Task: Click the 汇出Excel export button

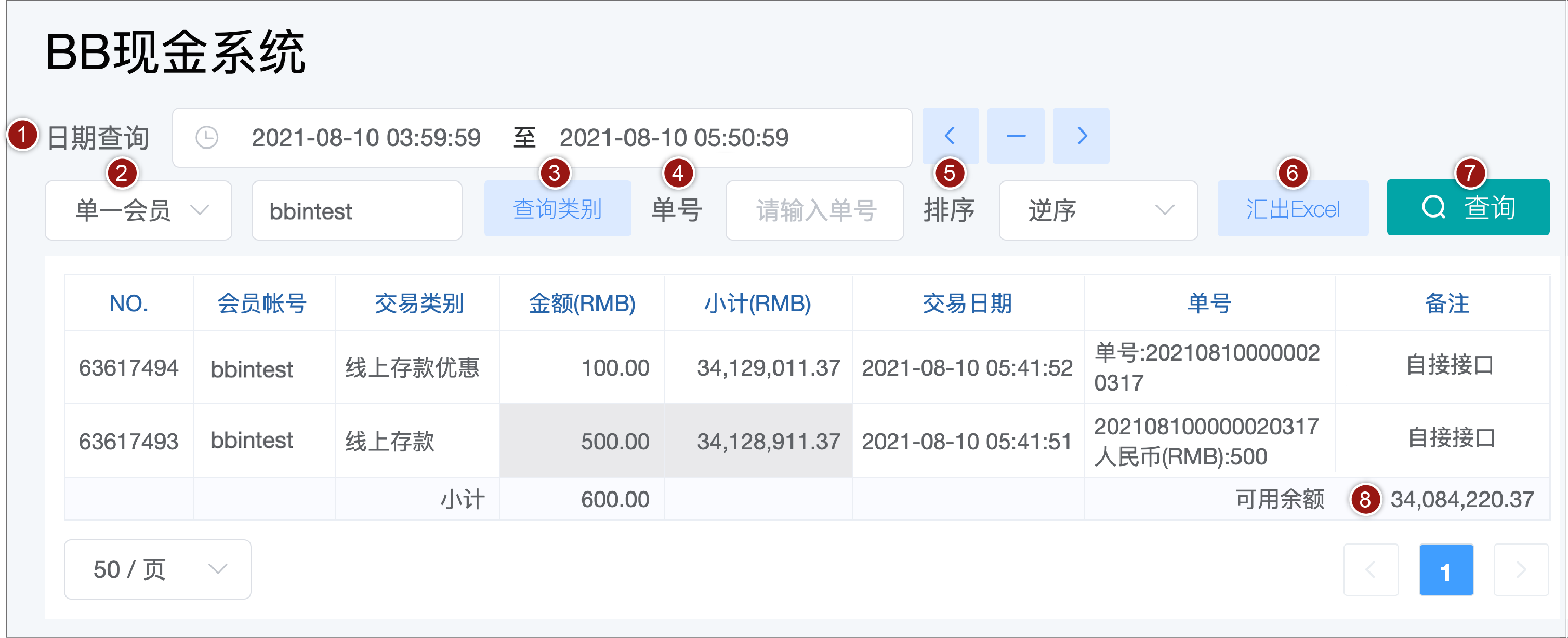Action: click(x=1292, y=209)
